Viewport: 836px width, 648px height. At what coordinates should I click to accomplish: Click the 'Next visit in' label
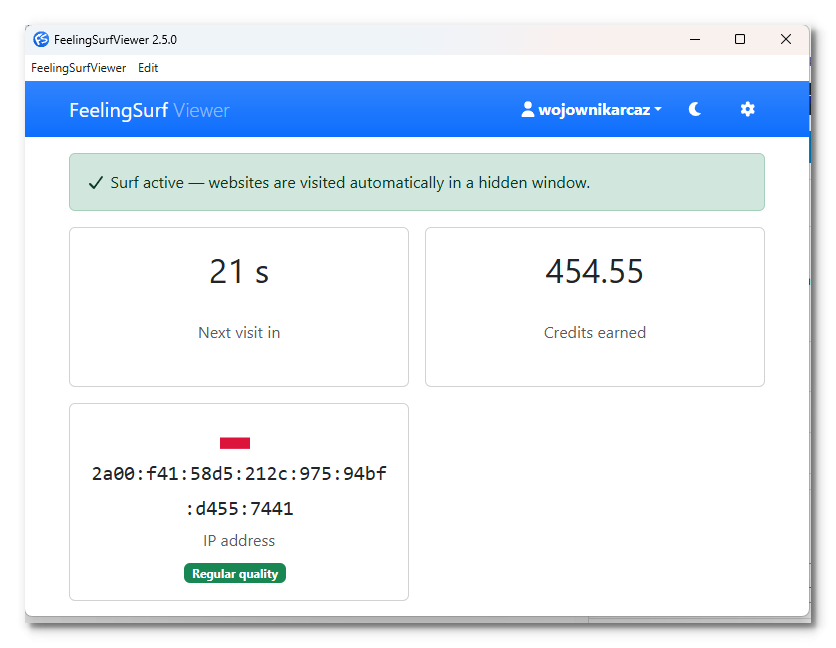click(x=239, y=333)
